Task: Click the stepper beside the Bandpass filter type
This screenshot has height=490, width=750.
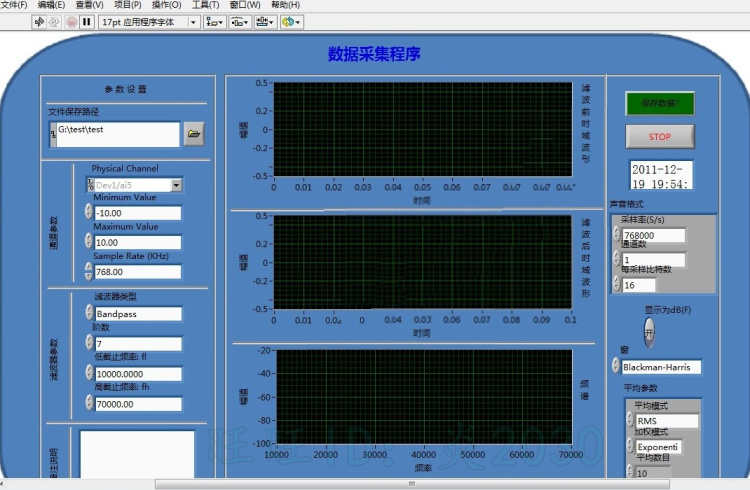Action: [x=89, y=312]
